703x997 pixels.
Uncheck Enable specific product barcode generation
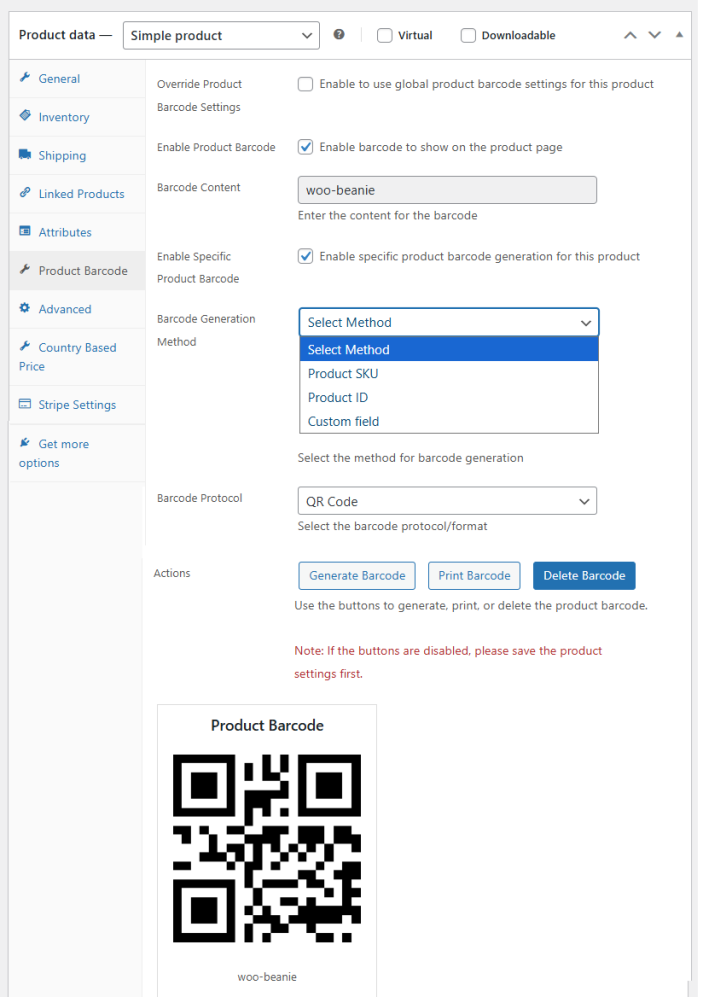(306, 256)
